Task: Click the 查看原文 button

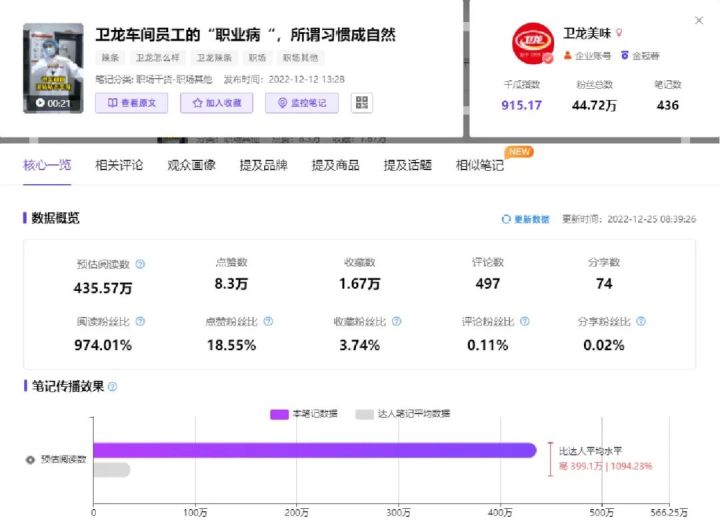Action: (131, 103)
